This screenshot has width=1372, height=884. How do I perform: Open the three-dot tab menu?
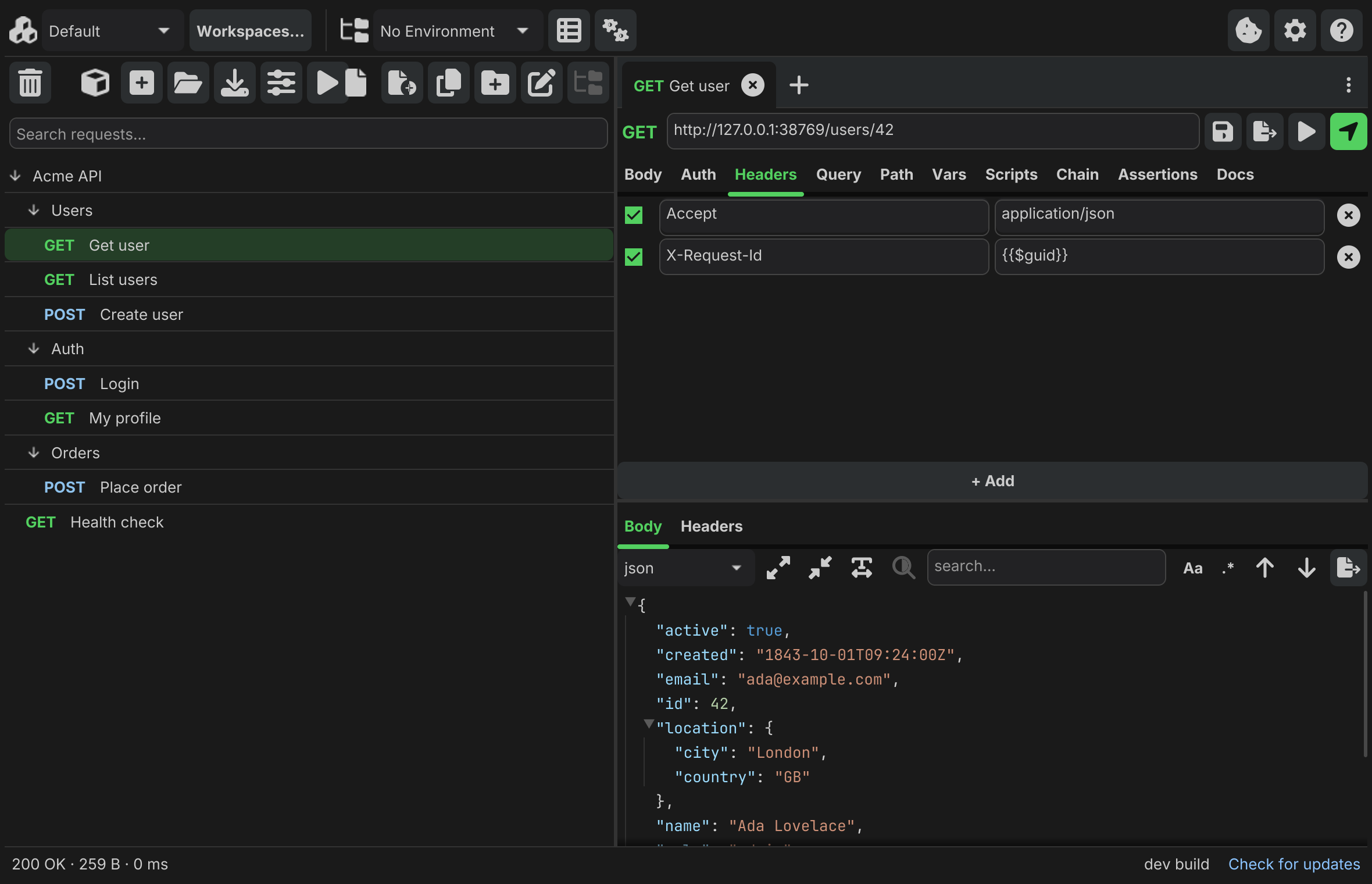(x=1348, y=85)
